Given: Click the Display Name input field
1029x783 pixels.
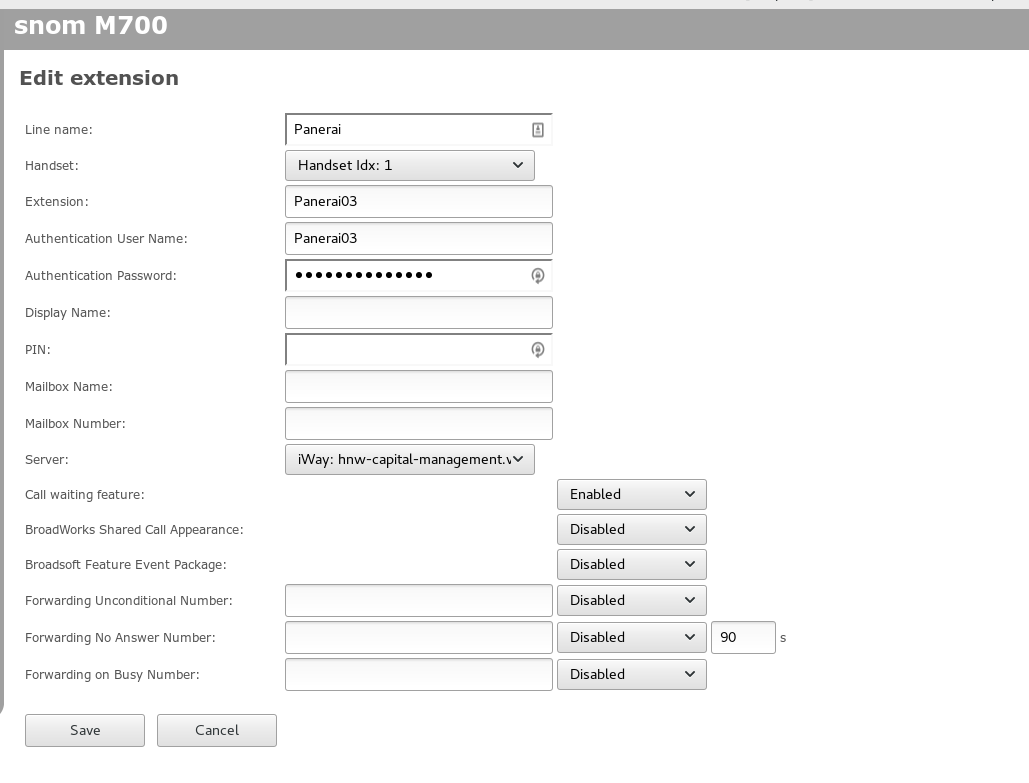Looking at the screenshot, I should (419, 312).
